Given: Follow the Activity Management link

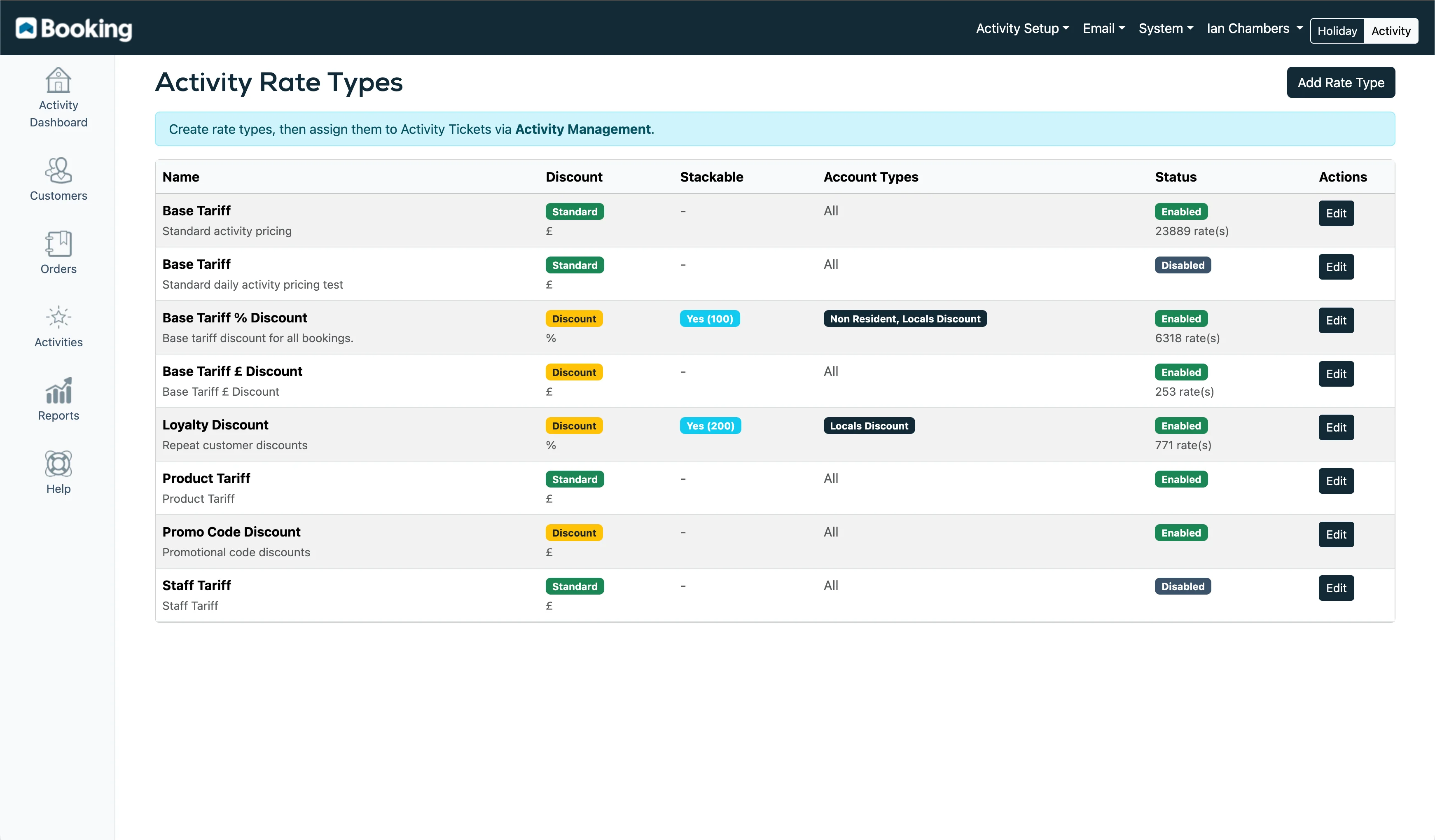Looking at the screenshot, I should coord(582,129).
